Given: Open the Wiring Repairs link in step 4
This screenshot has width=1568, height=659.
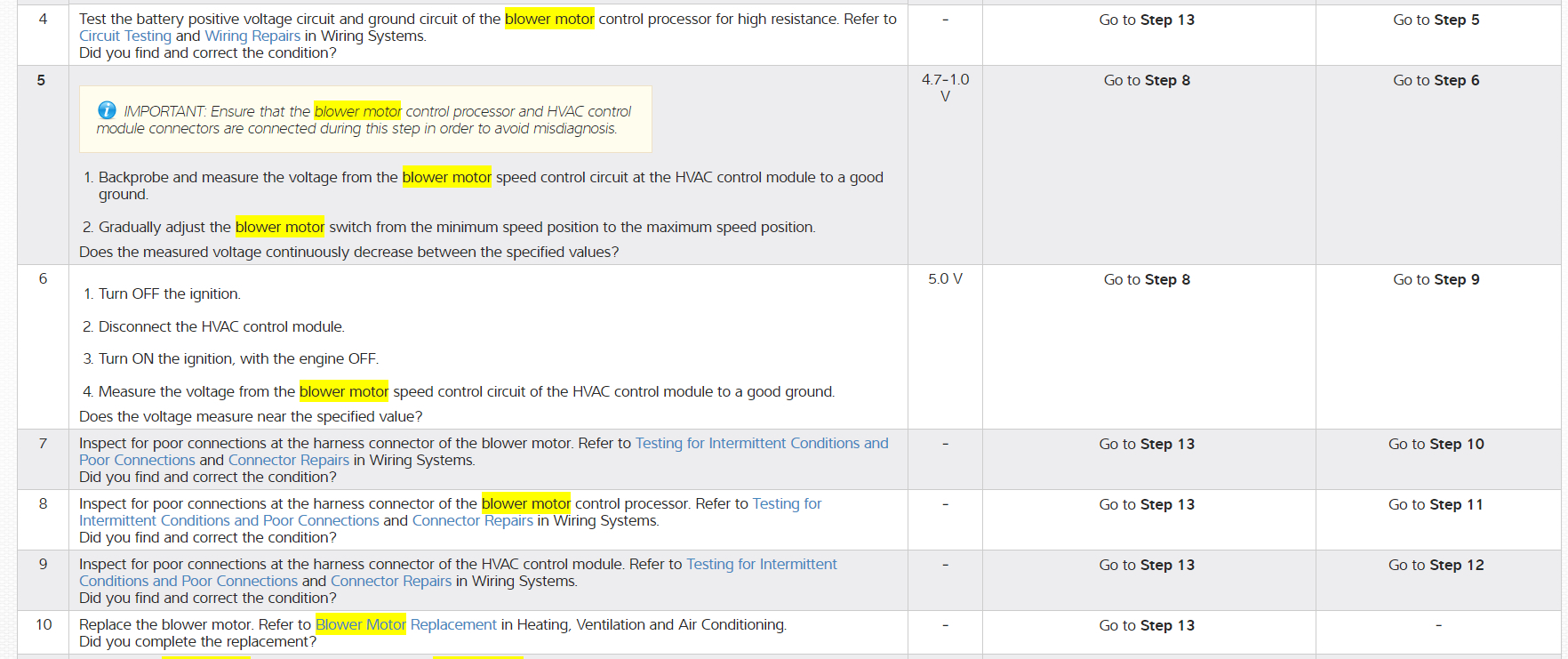Looking at the screenshot, I should click(252, 36).
